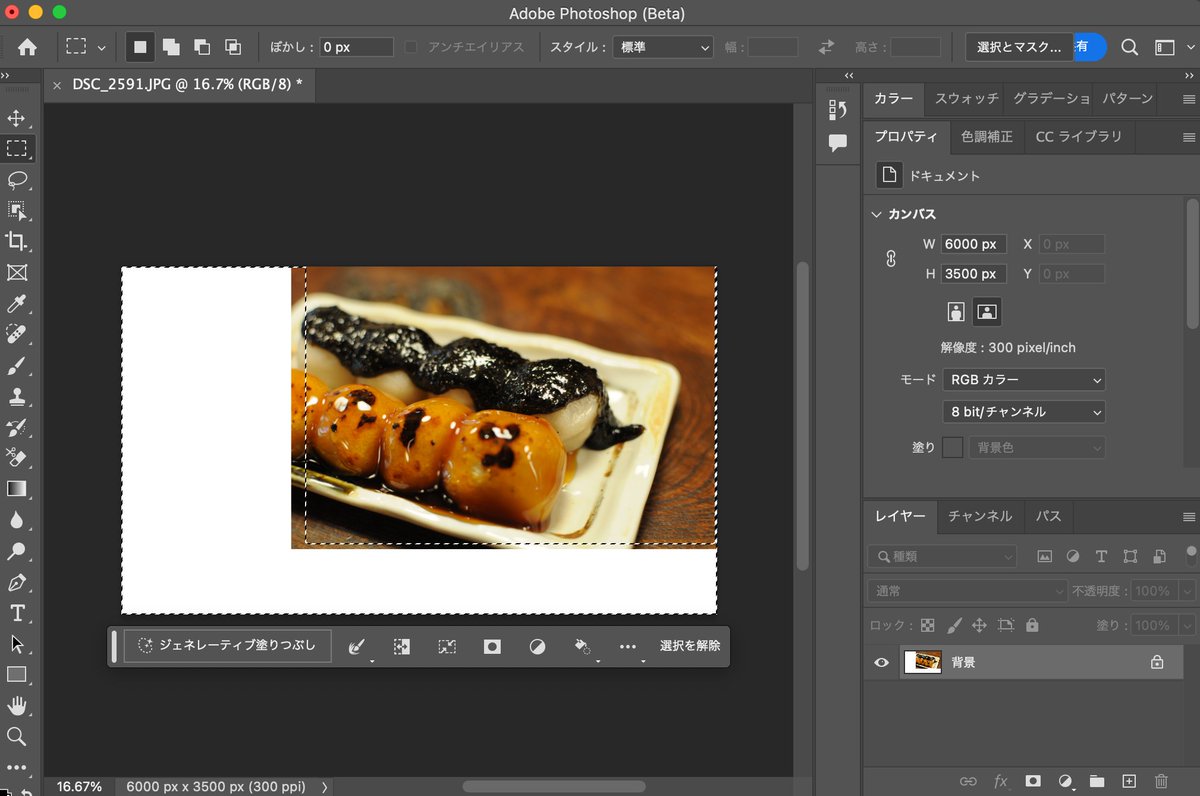Open the スタイル dropdown set to 標準
The image size is (1200, 796).
click(x=662, y=47)
